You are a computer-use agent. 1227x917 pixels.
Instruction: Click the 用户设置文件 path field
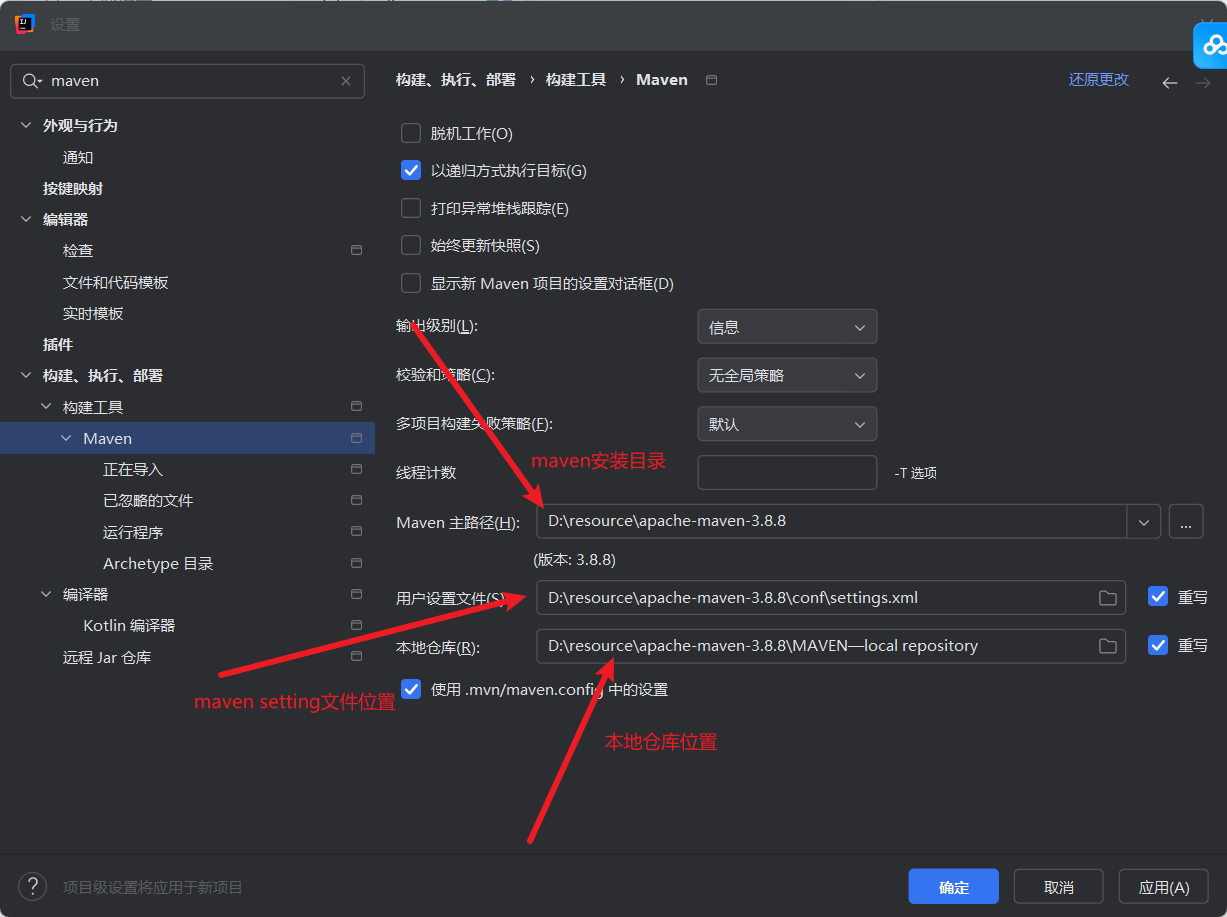coord(831,598)
